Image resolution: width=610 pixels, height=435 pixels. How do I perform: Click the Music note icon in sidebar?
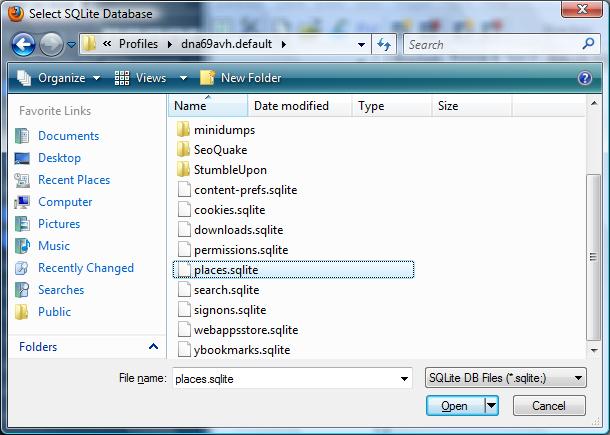(x=22, y=246)
